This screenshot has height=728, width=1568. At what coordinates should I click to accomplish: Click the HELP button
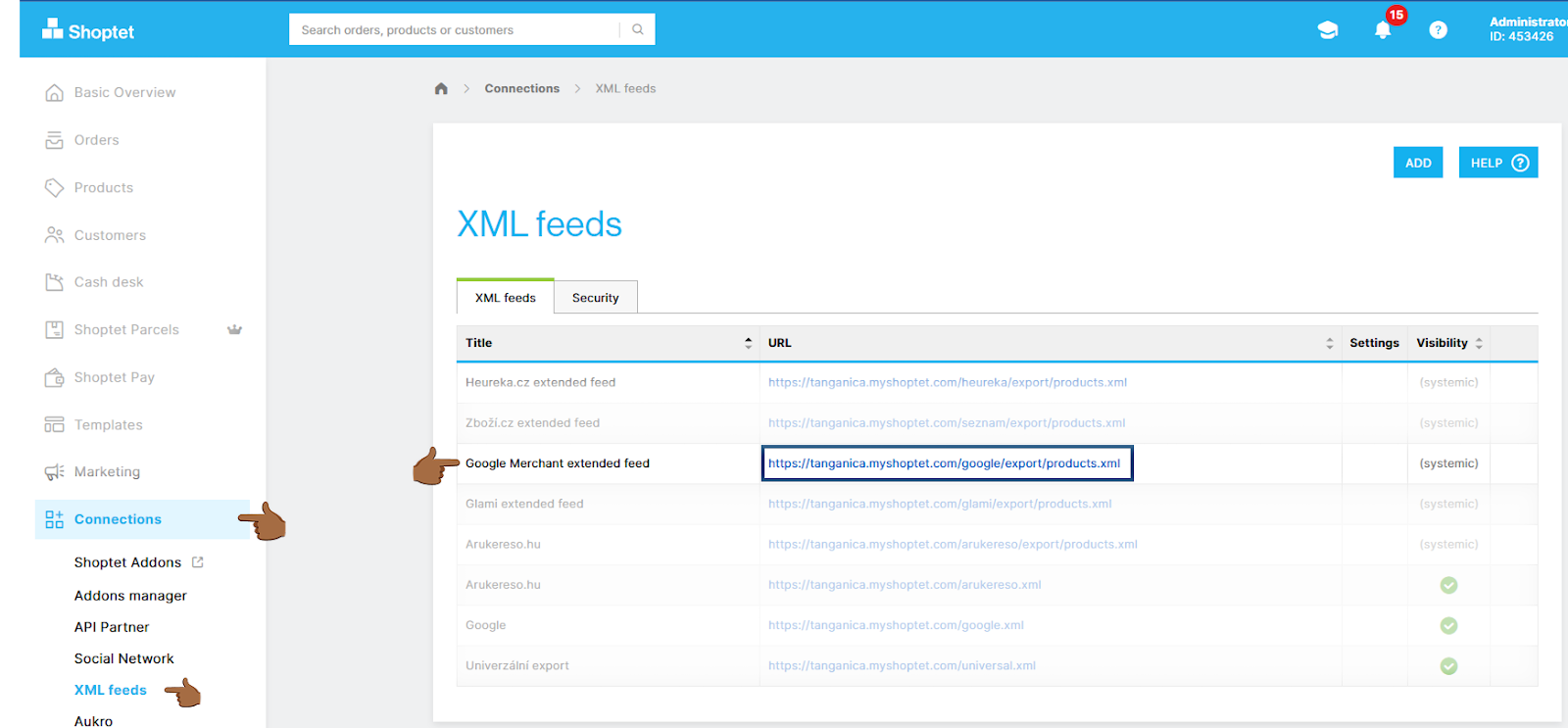coord(1498,163)
